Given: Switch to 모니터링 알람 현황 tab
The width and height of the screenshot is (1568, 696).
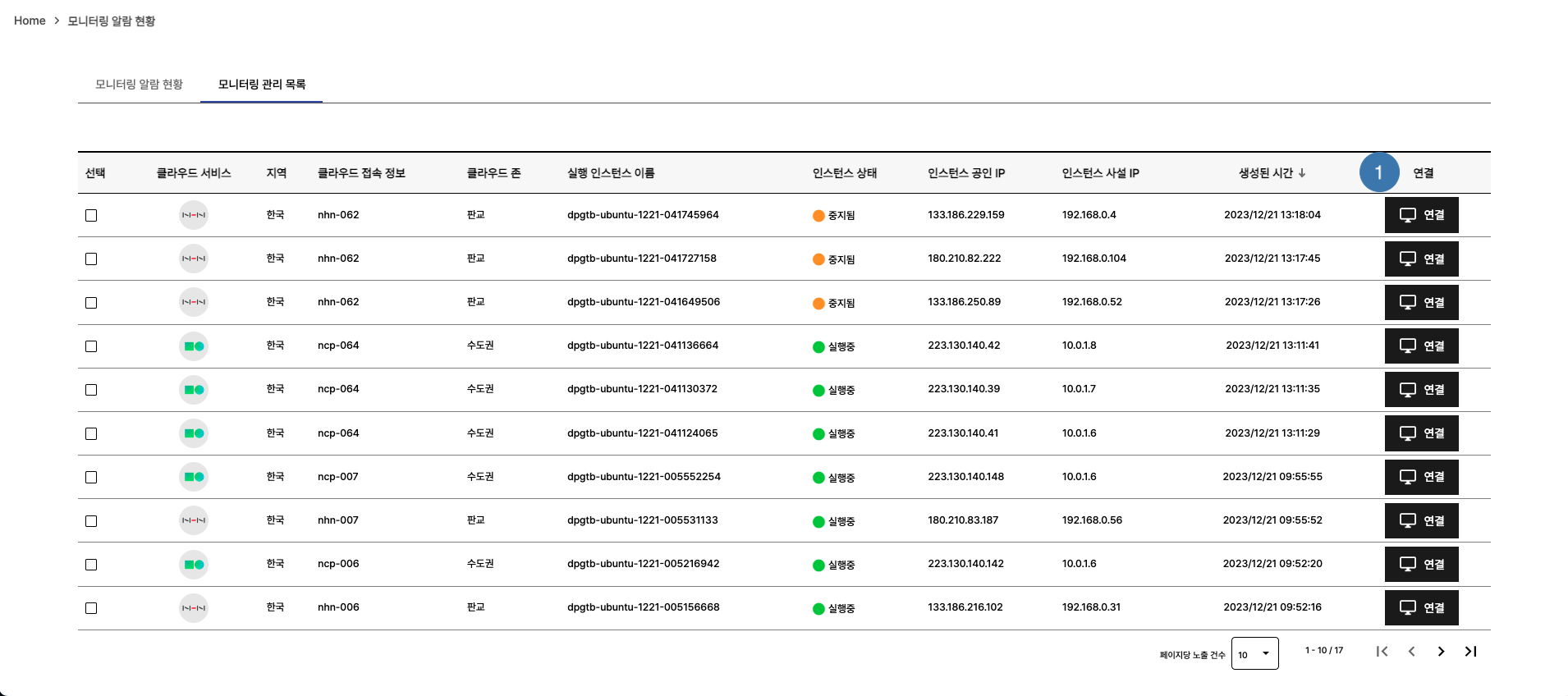Looking at the screenshot, I should (139, 85).
